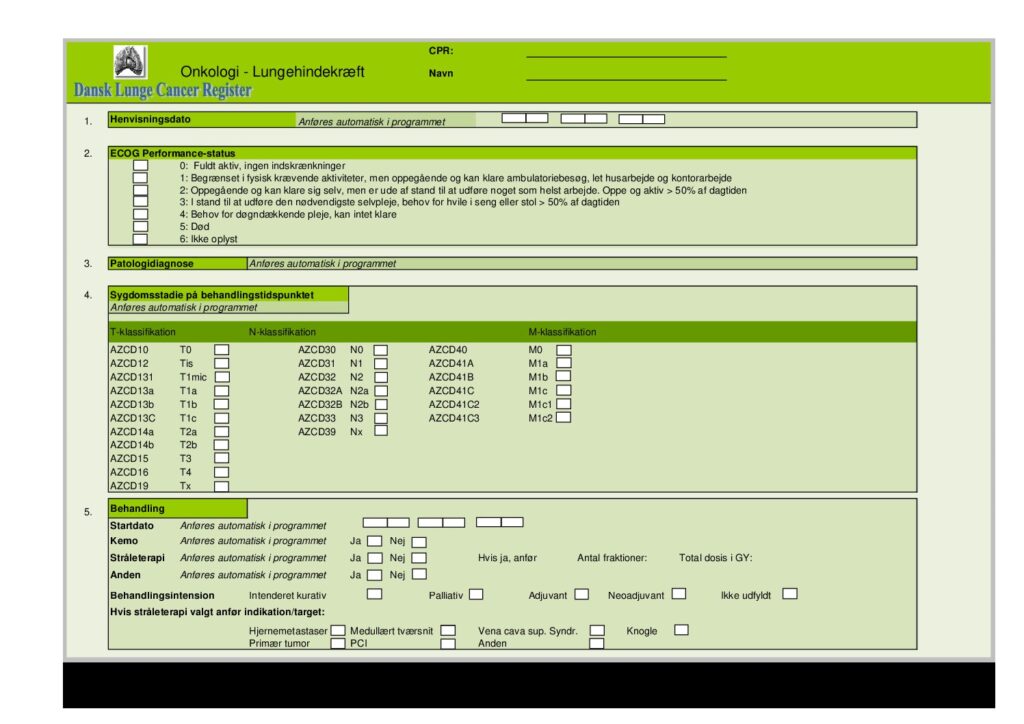Tick the Palliativ checkbox

coord(476,595)
